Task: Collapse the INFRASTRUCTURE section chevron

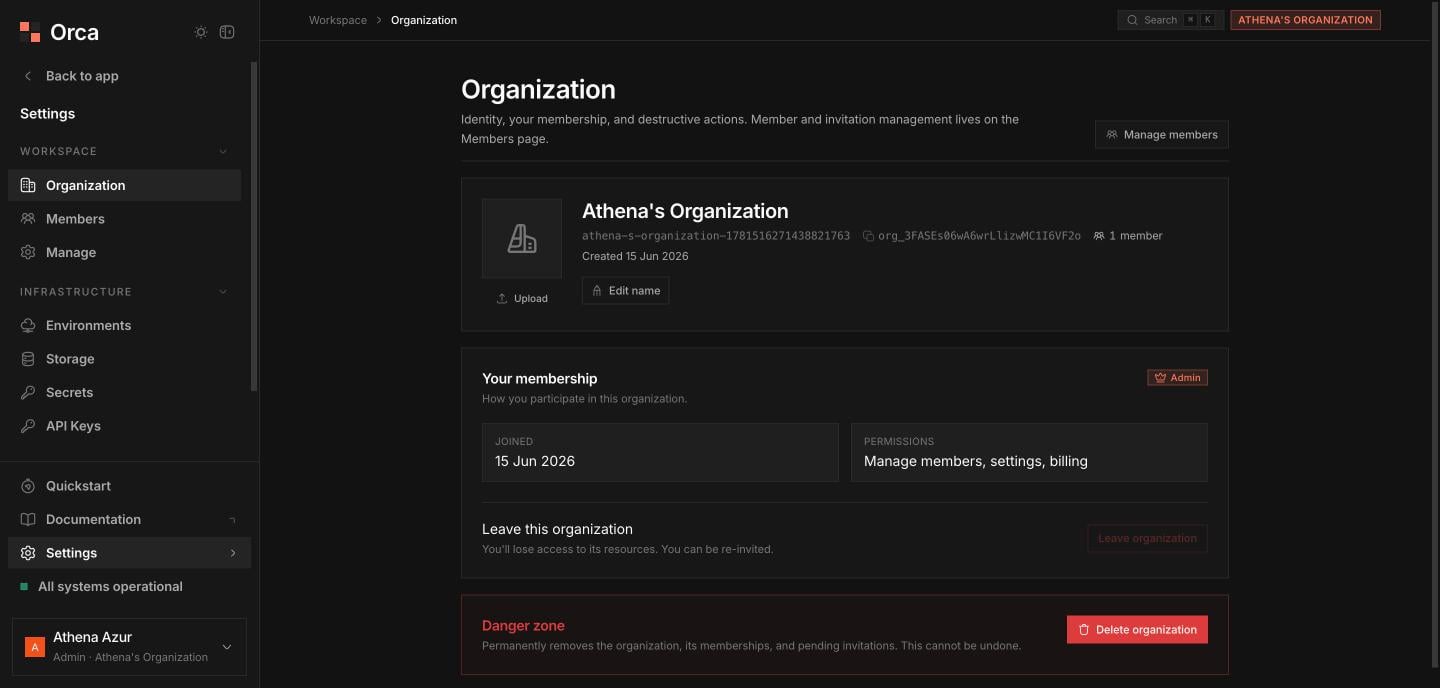Action: pos(223,292)
